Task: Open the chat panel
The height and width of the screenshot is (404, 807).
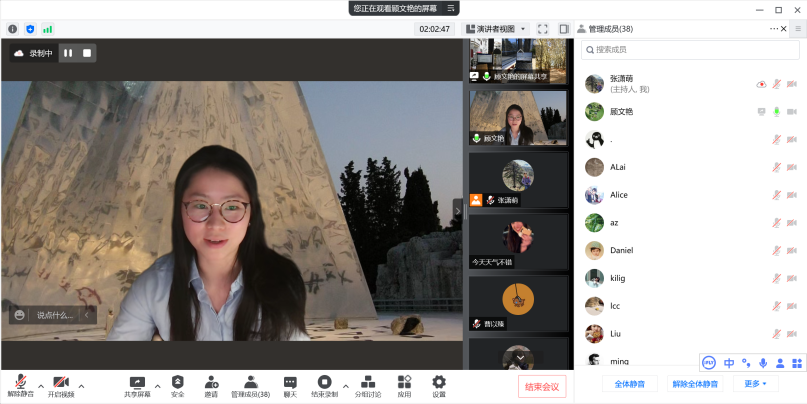Action: pos(290,383)
